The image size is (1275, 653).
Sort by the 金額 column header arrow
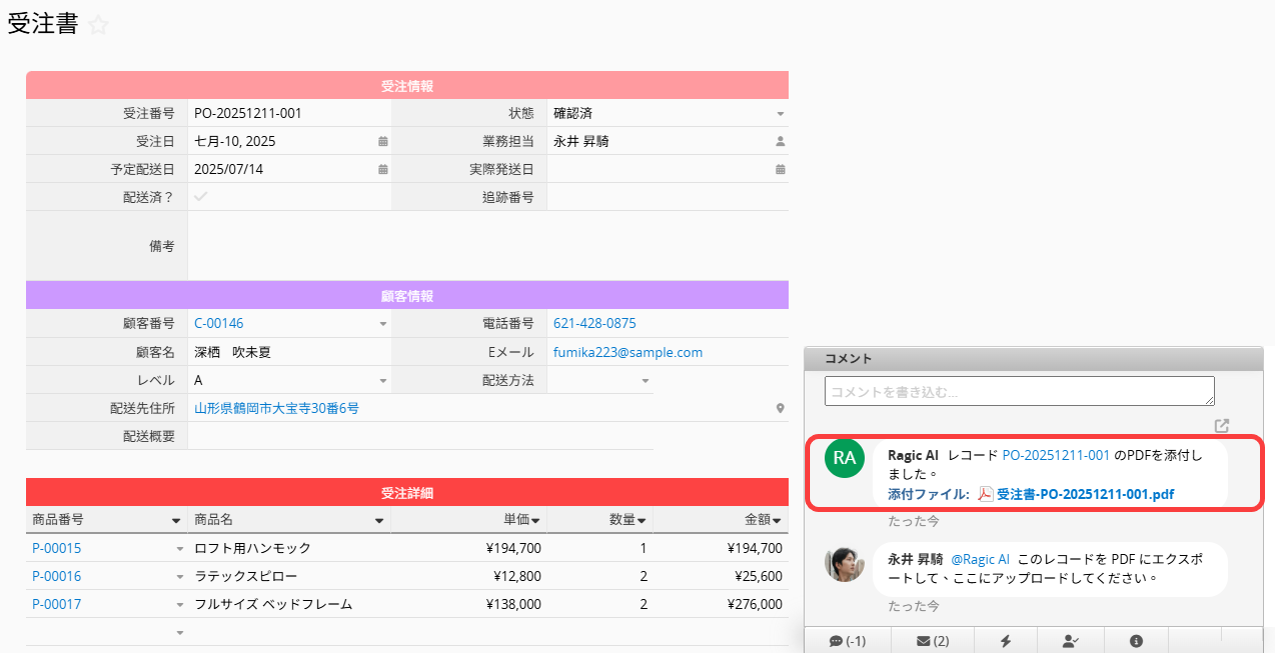click(776, 521)
